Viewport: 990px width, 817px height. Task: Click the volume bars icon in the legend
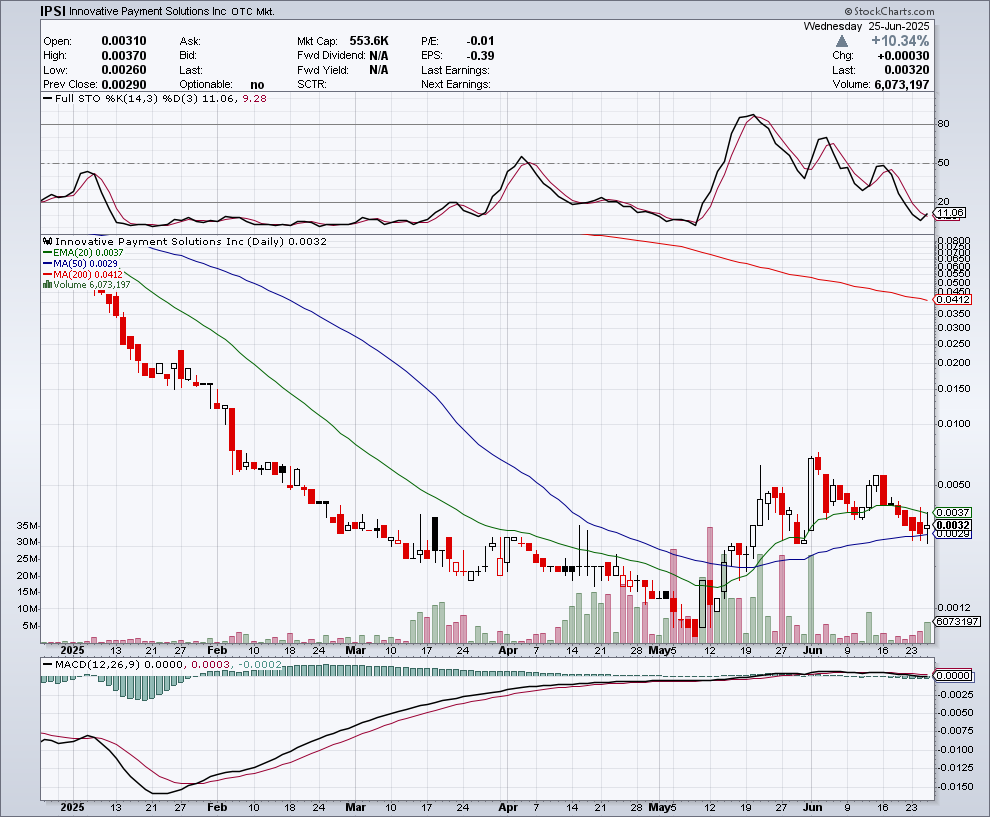47,285
